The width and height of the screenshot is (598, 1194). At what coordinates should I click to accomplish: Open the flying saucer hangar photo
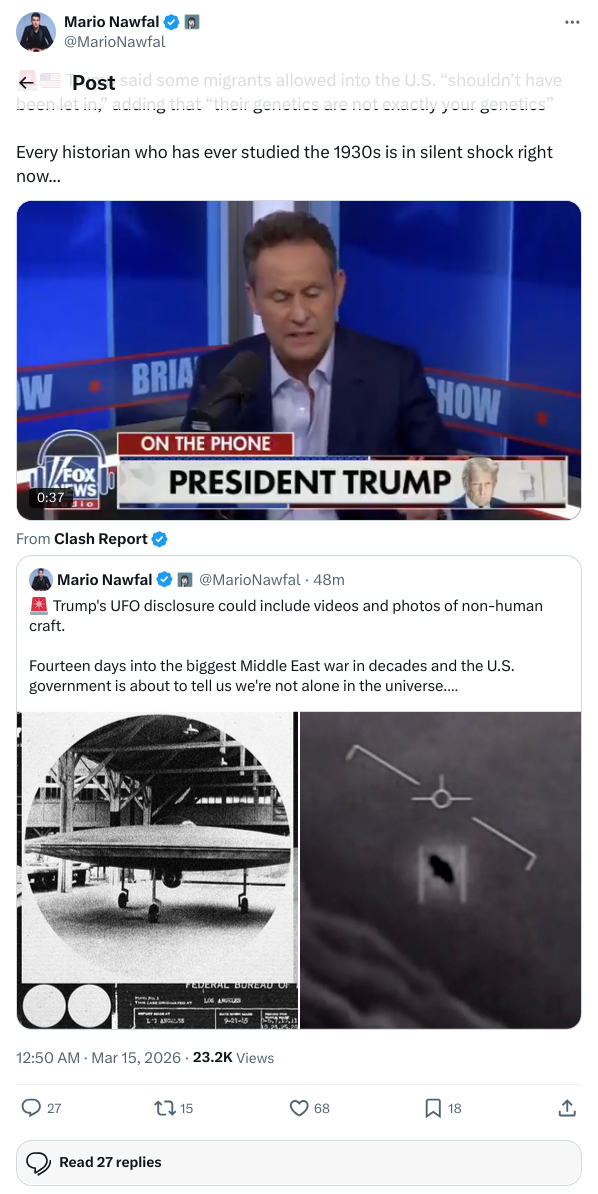click(158, 870)
